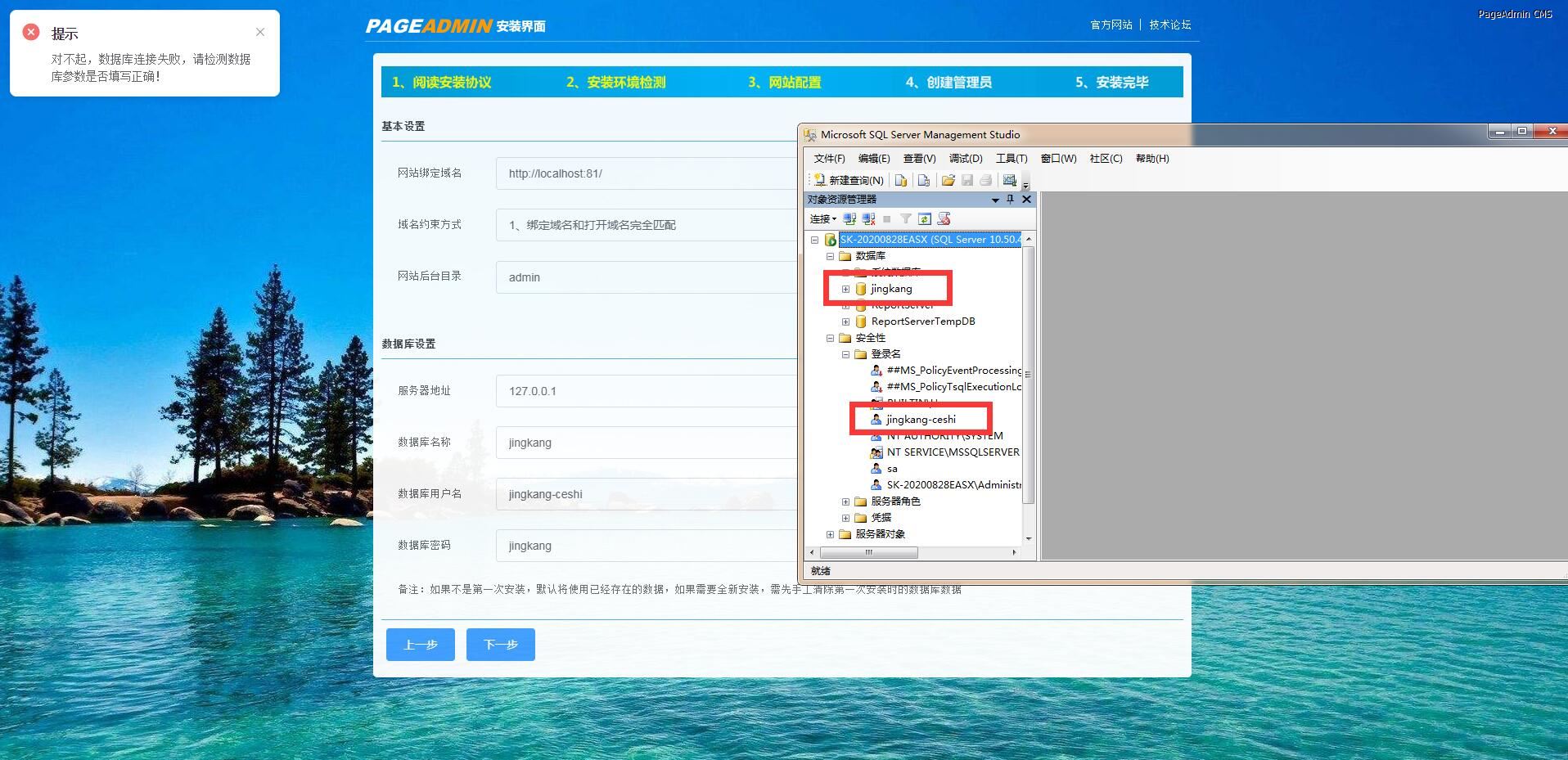Click the Disconnect icon in Object Explorer
The width and height of the screenshot is (1568, 760).
(868, 218)
